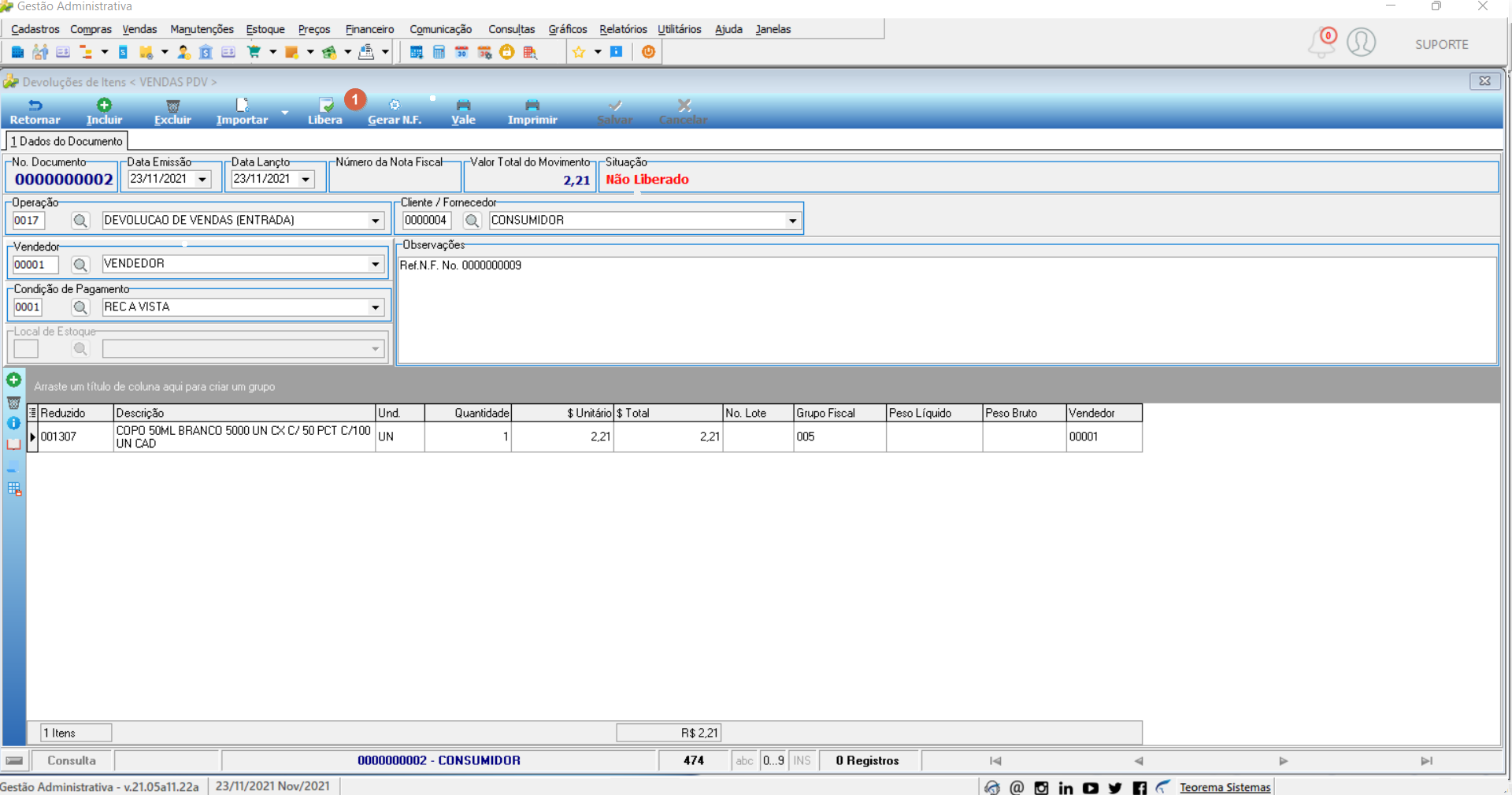This screenshot has height=795, width=1512.
Task: Click the Libera document icon
Action: coord(325,105)
